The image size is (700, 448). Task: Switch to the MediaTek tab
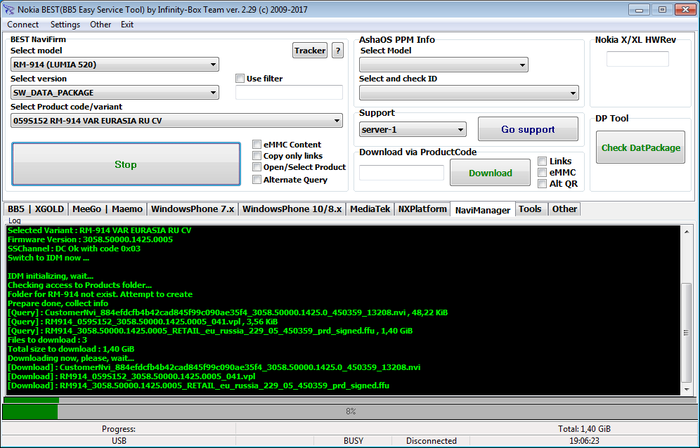[x=370, y=209]
